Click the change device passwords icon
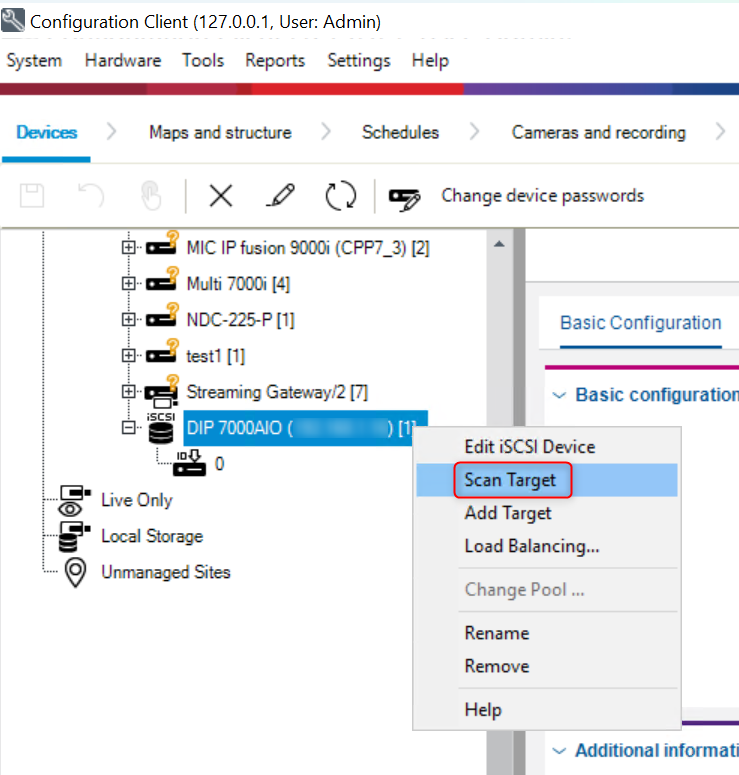 click(404, 199)
